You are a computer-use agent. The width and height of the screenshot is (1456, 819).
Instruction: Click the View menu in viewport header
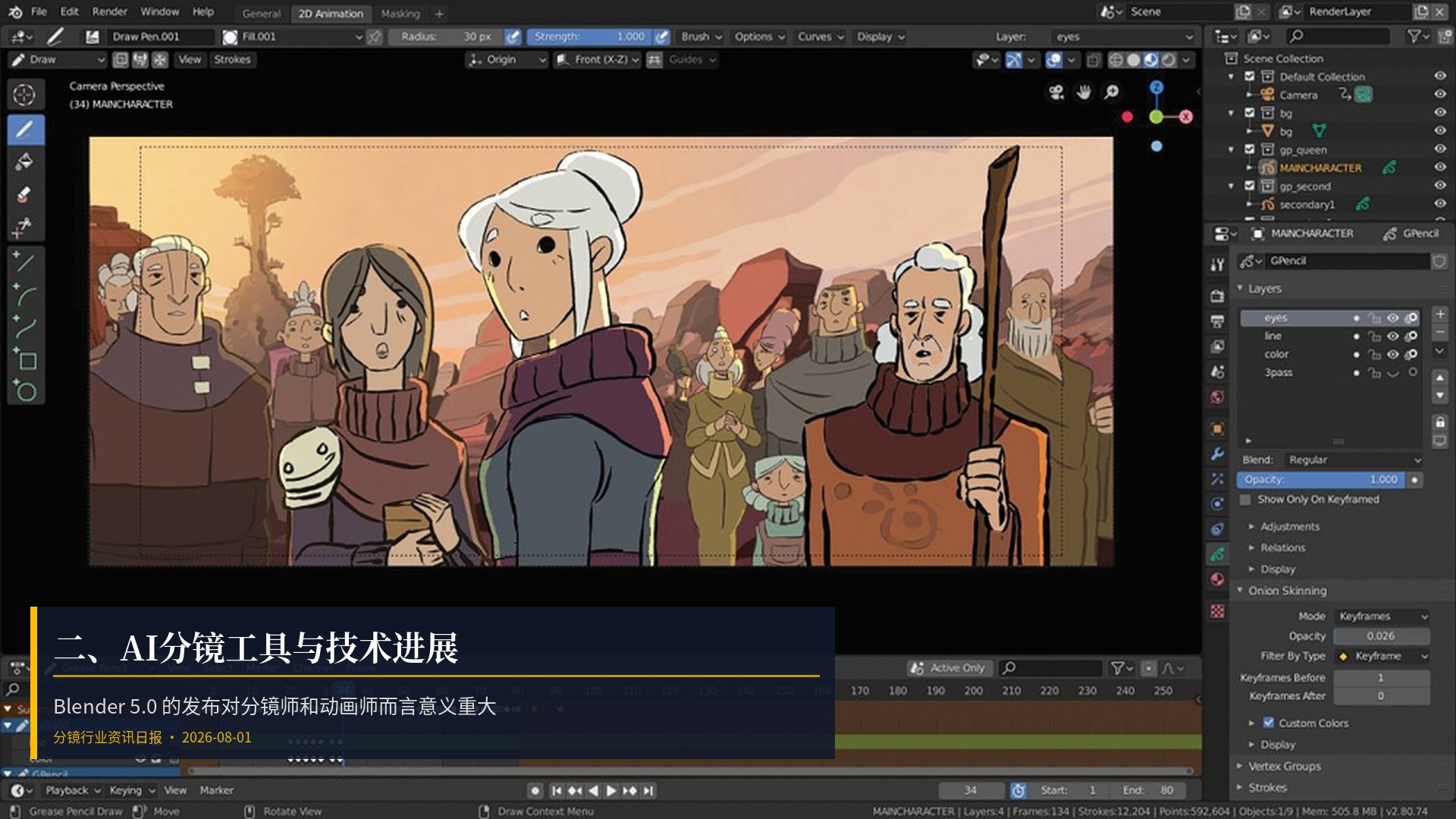190,59
